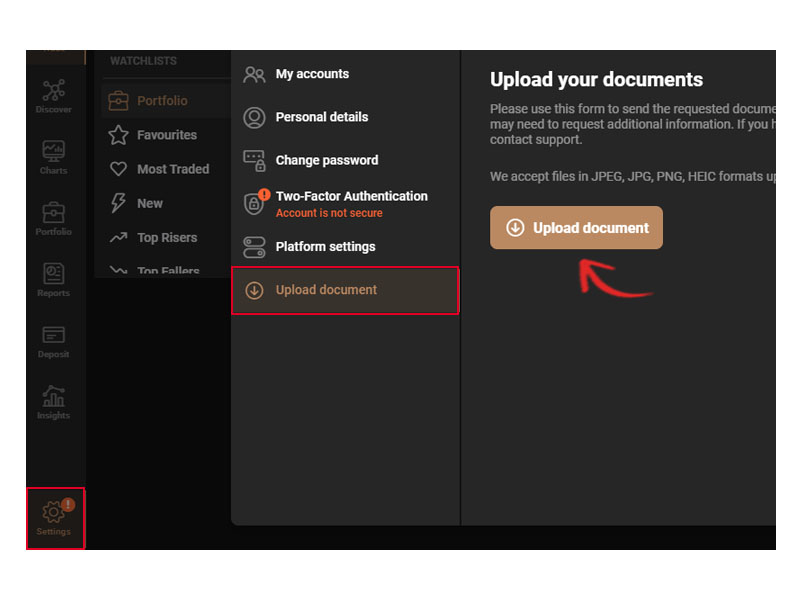Image resolution: width=800 pixels, height=600 pixels.
Task: Select the Favourites watchlist
Action: click(x=167, y=135)
